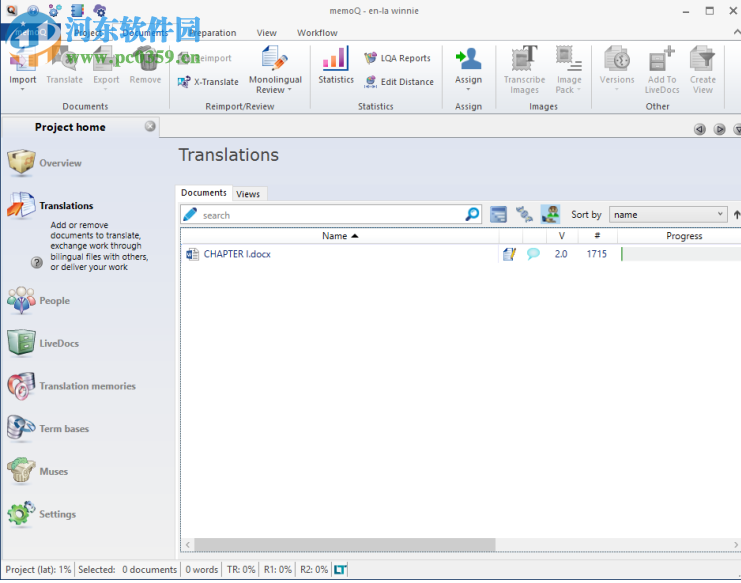Open Monolingual Review tool
741x583 pixels.
click(x=275, y=70)
